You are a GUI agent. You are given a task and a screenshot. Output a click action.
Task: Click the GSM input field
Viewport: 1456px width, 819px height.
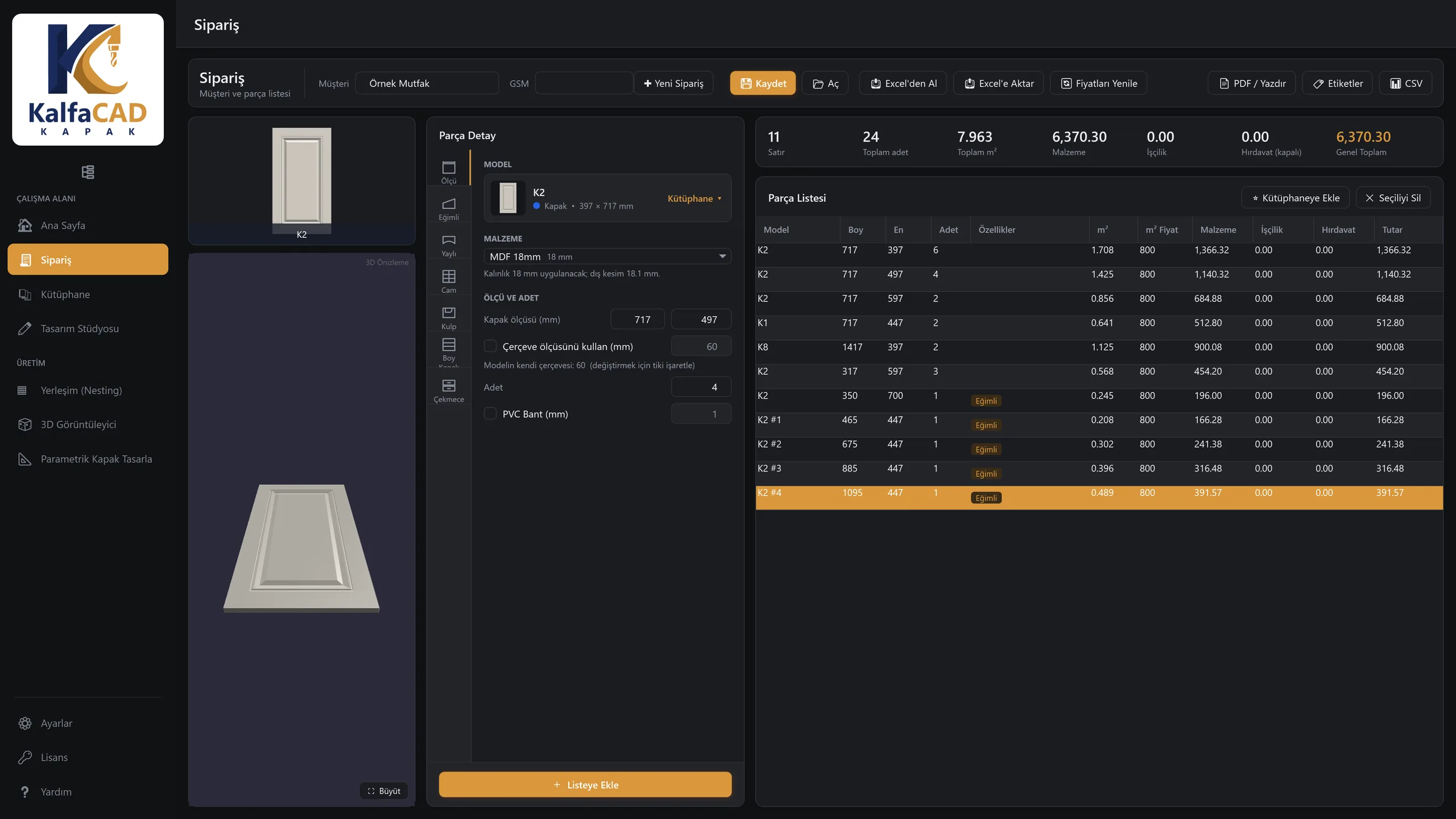tap(584, 83)
